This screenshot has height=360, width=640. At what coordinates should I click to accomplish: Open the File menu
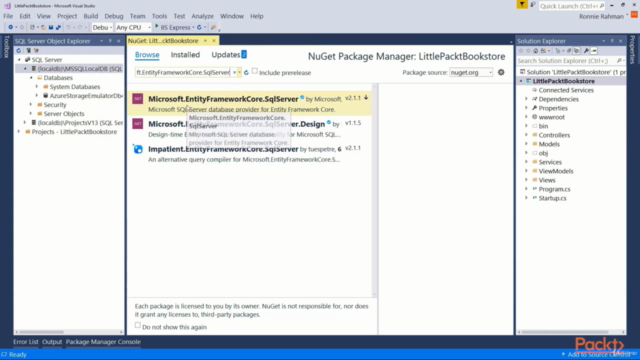(x=8, y=16)
